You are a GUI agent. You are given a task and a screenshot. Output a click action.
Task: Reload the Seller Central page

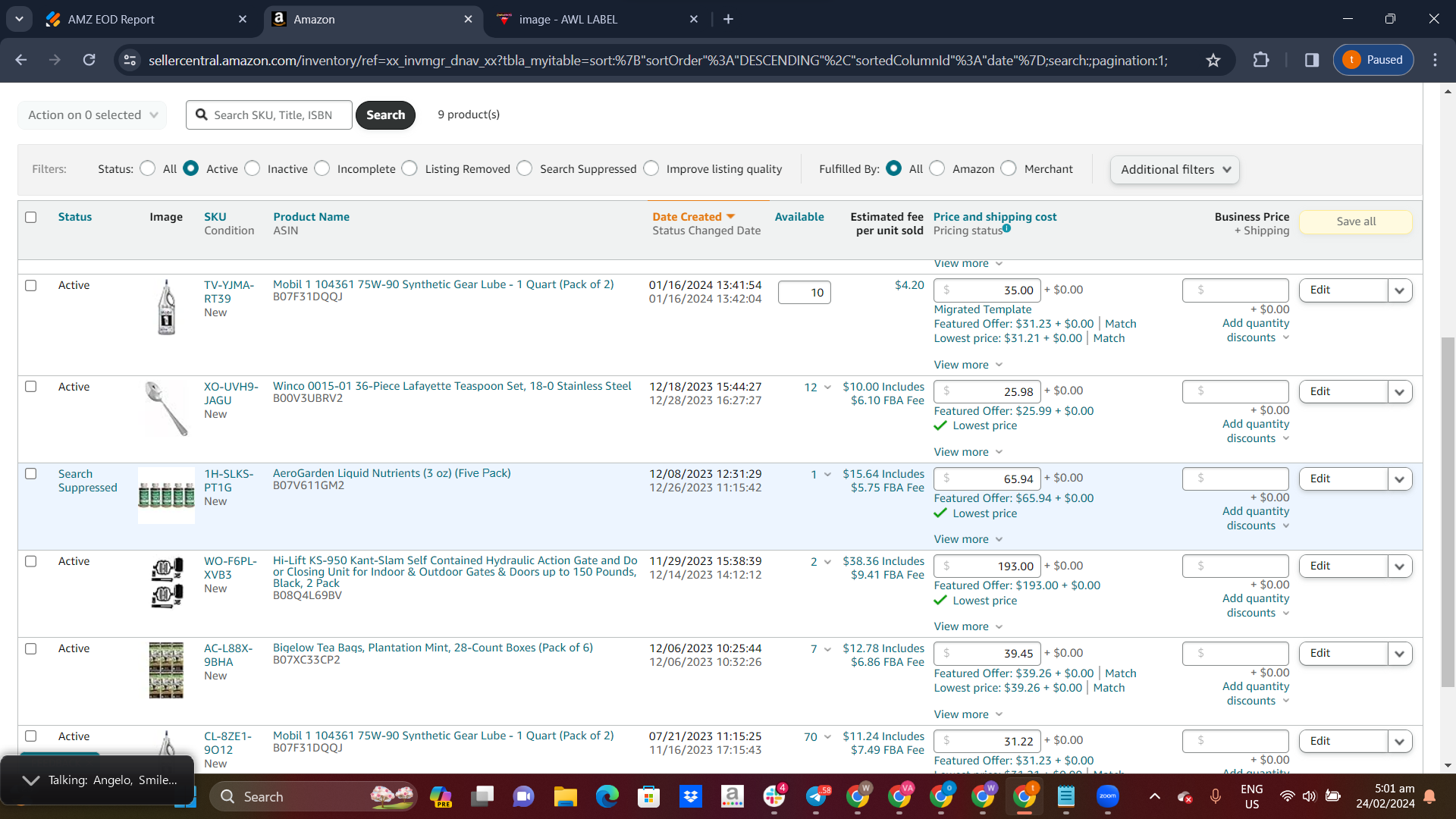tap(89, 60)
